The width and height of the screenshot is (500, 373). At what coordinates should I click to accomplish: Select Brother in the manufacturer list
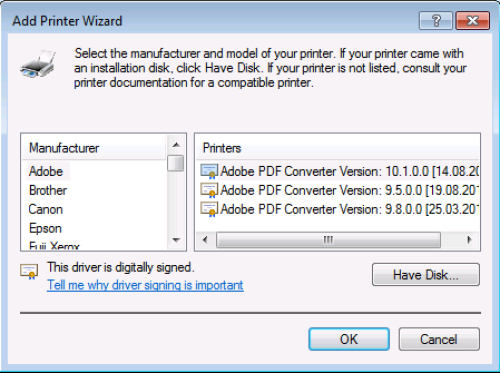tap(48, 190)
